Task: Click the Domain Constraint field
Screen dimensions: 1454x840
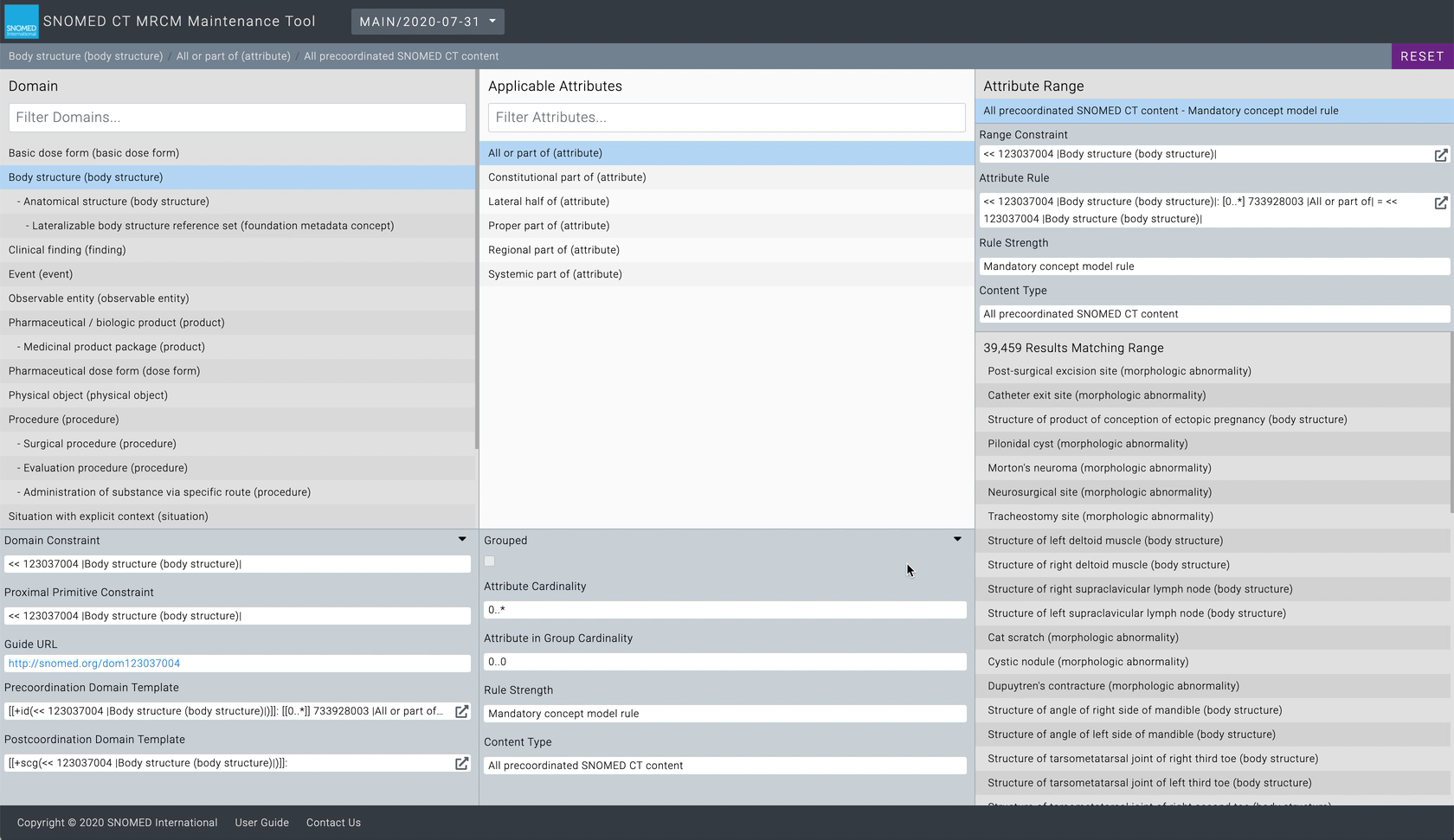Action: click(x=237, y=564)
